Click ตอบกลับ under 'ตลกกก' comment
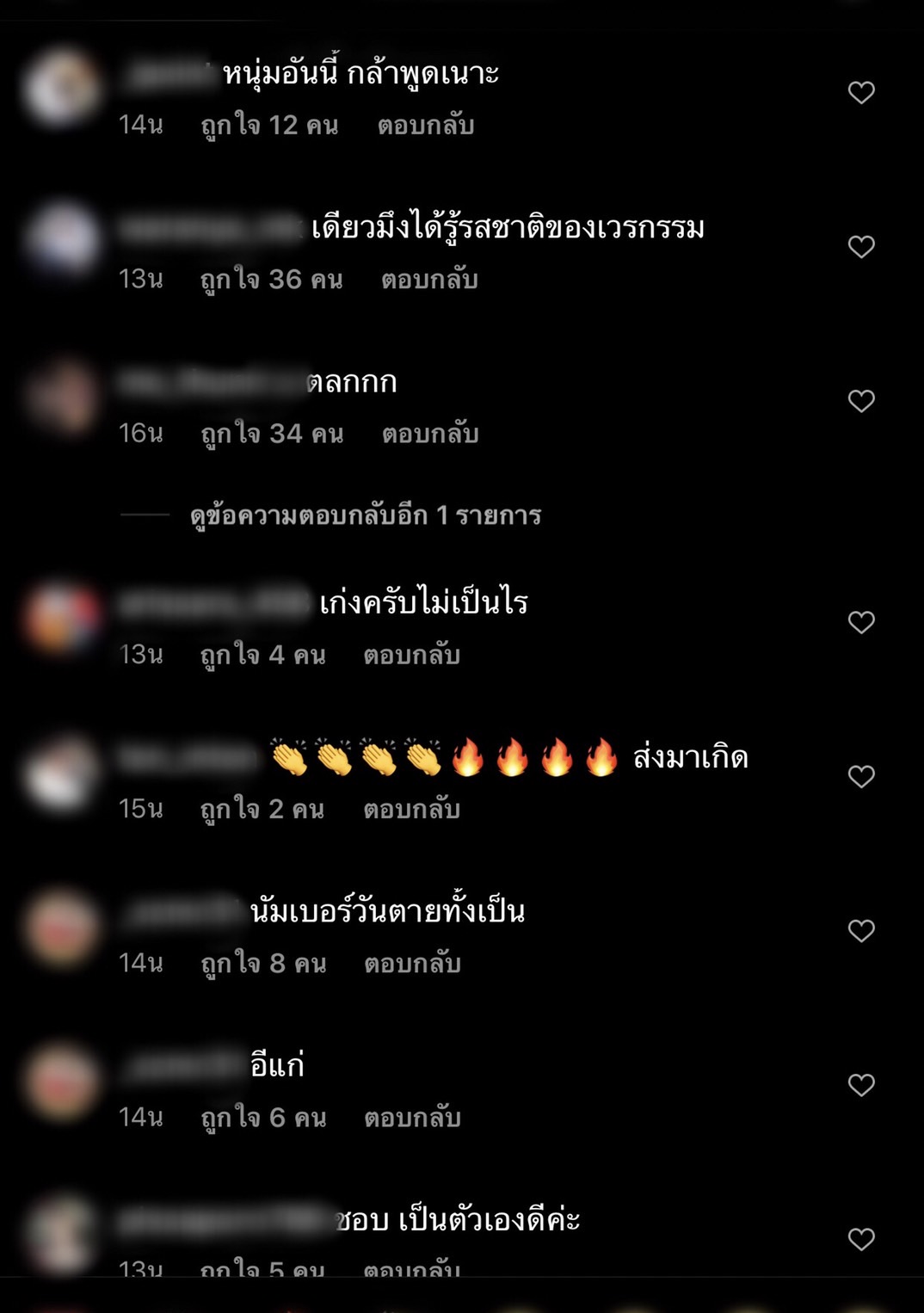Viewport: 924px width, 1313px height. [430, 434]
